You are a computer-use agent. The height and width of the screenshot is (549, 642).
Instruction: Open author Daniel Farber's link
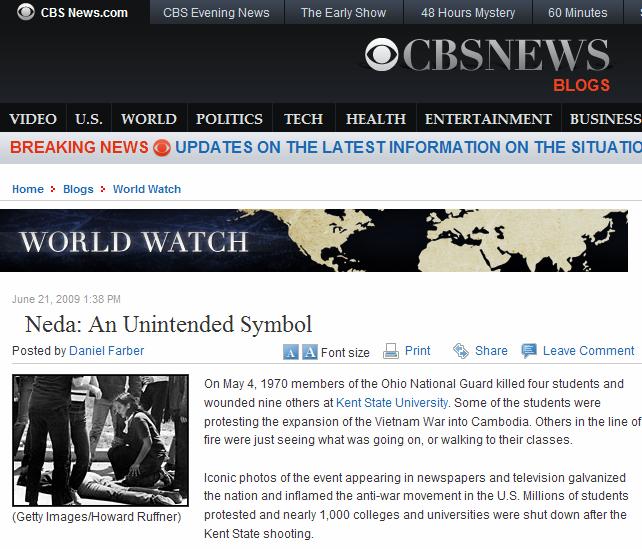coord(106,351)
